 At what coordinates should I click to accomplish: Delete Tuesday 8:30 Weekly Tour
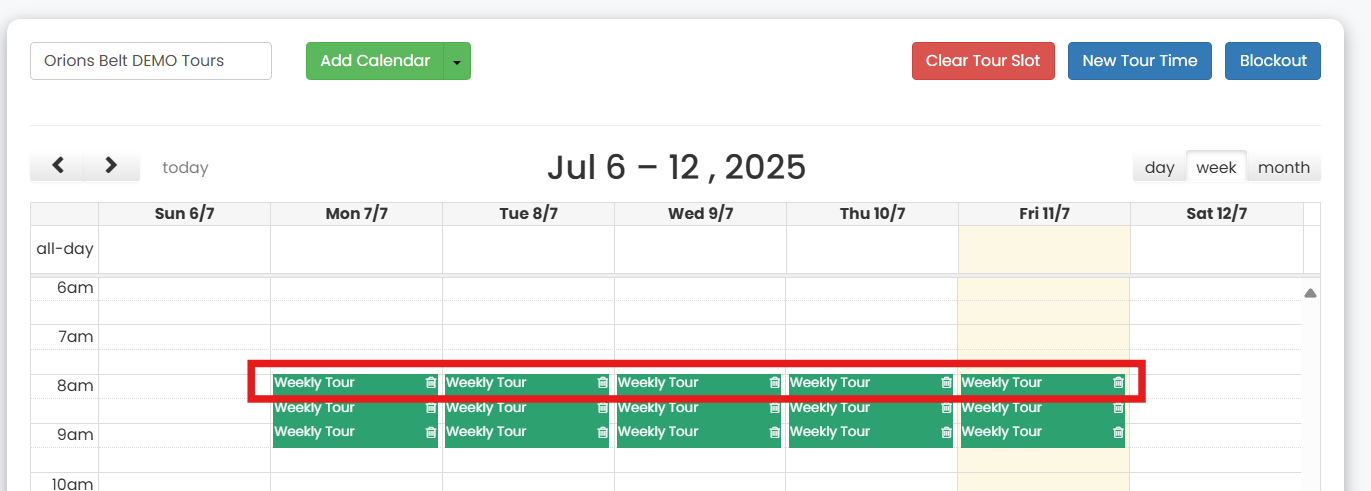(602, 408)
